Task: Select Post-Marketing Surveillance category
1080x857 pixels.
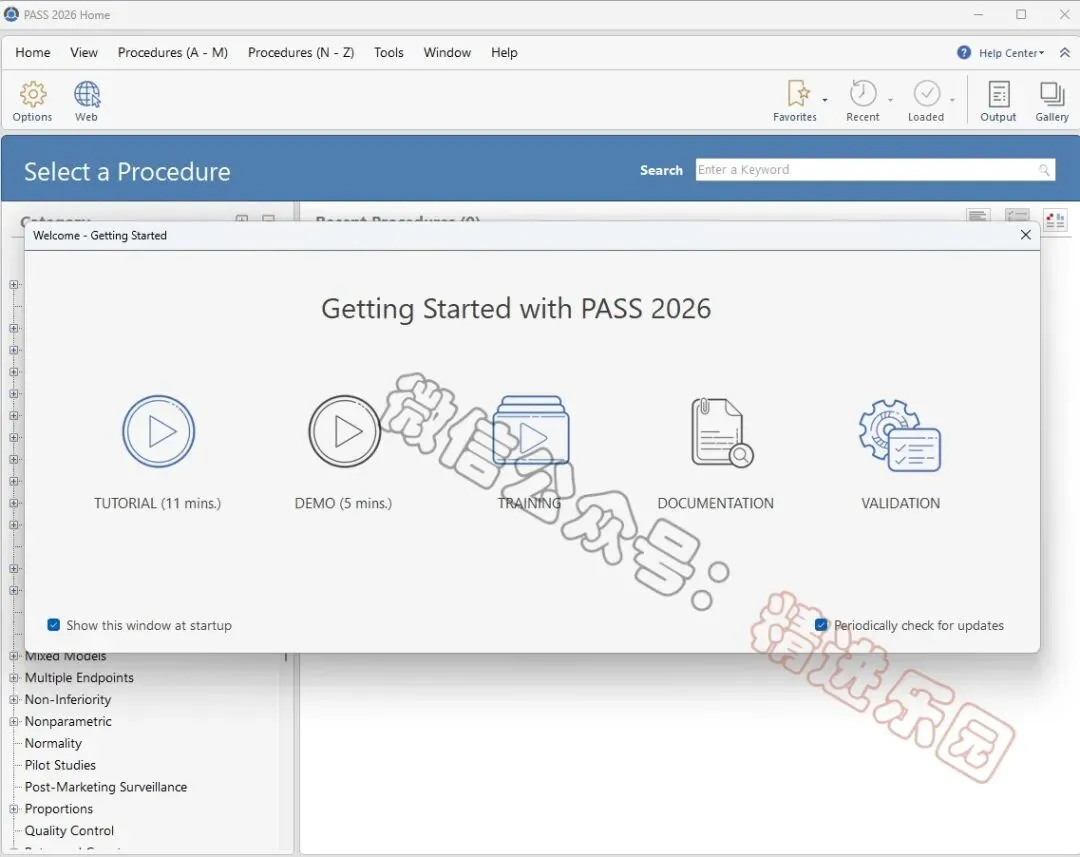Action: [x=105, y=787]
